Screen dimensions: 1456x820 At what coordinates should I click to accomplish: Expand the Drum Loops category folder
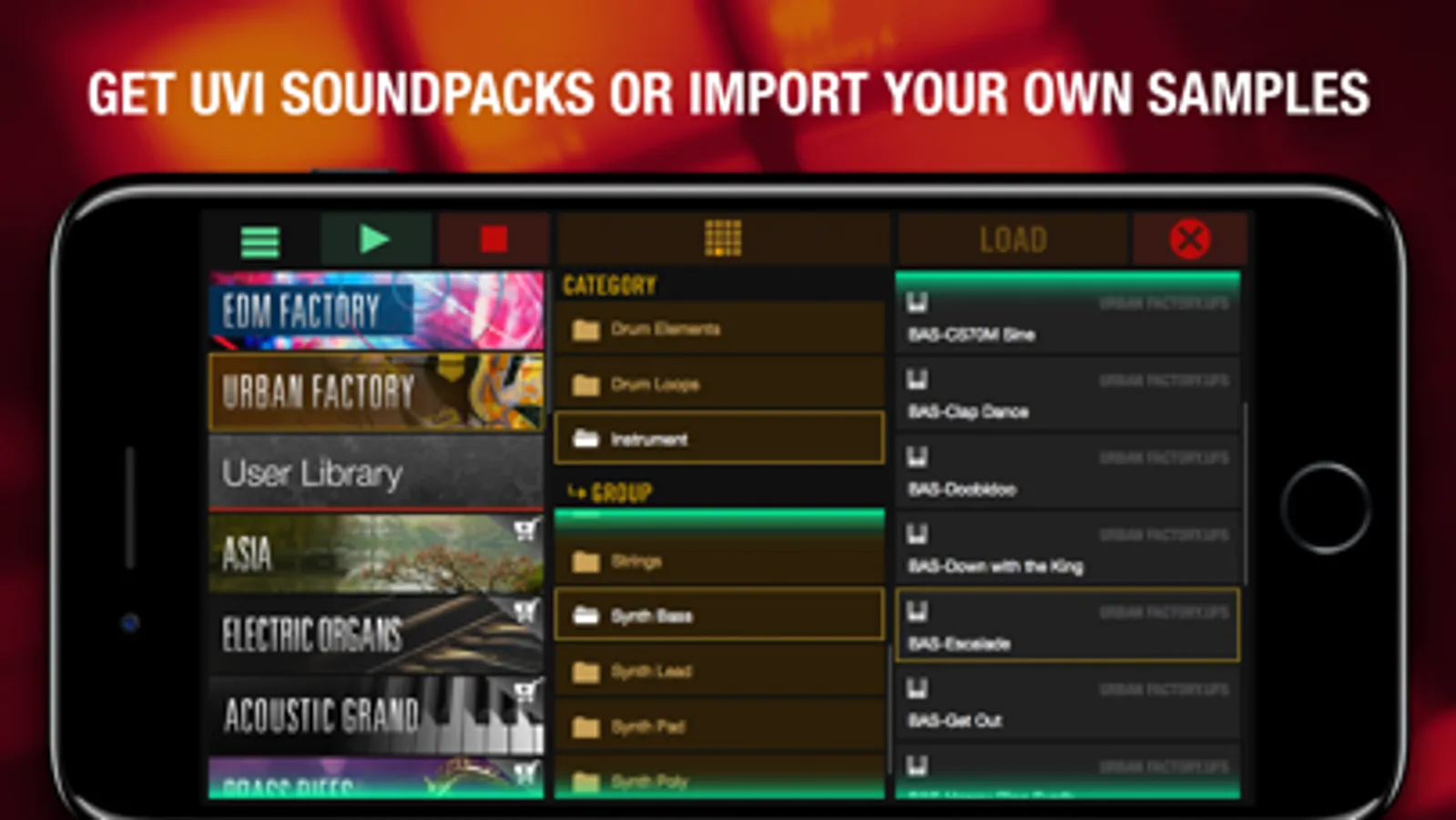click(x=719, y=384)
